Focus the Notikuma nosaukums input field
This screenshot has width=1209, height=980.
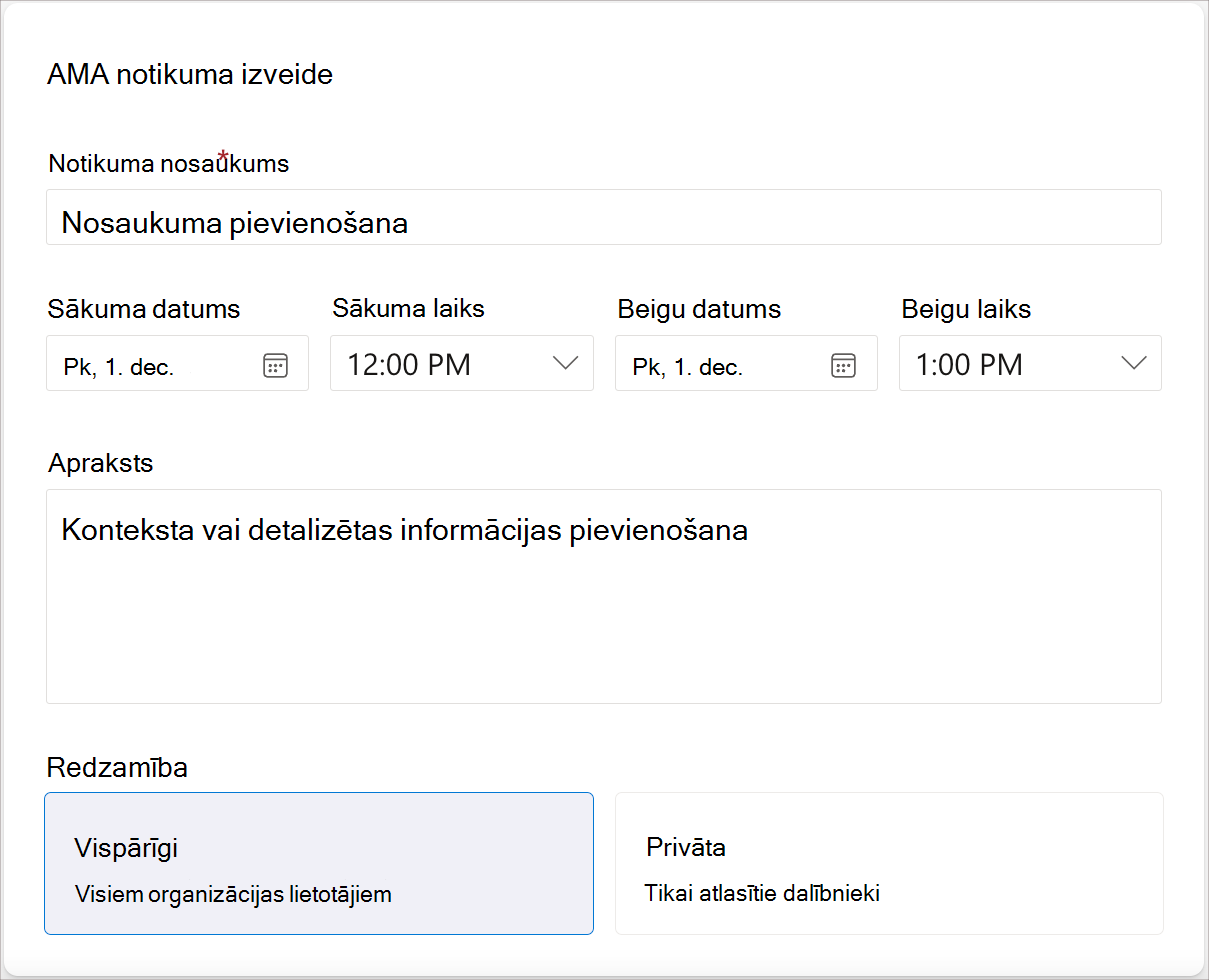click(604, 217)
